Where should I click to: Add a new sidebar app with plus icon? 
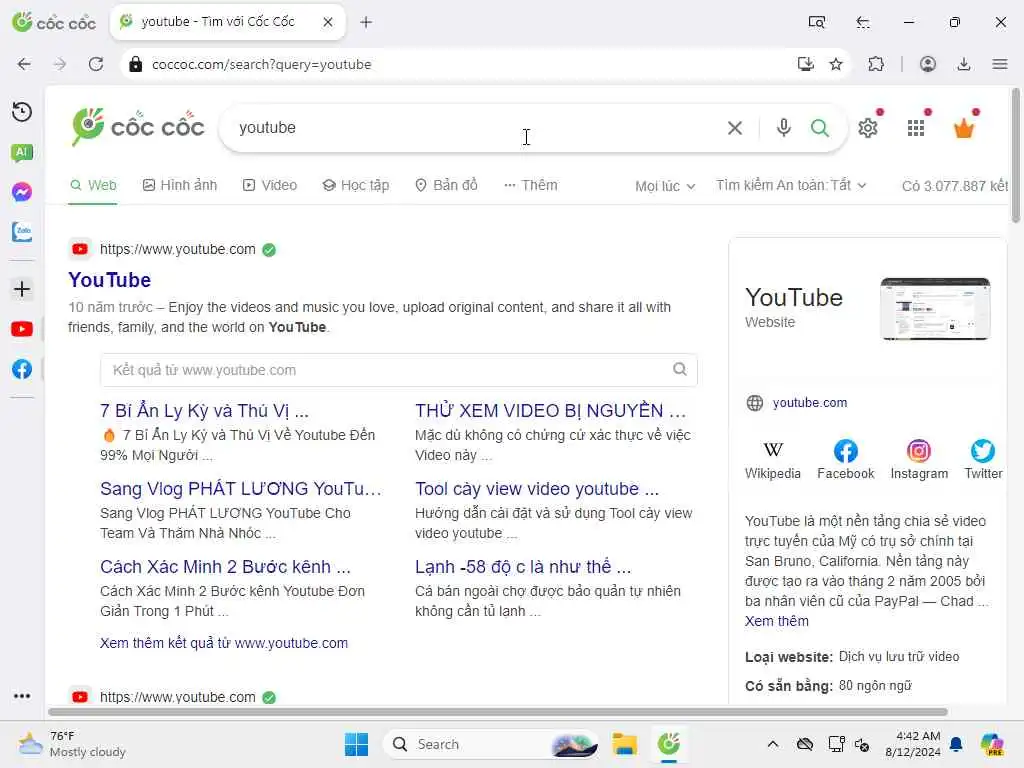pos(22,289)
